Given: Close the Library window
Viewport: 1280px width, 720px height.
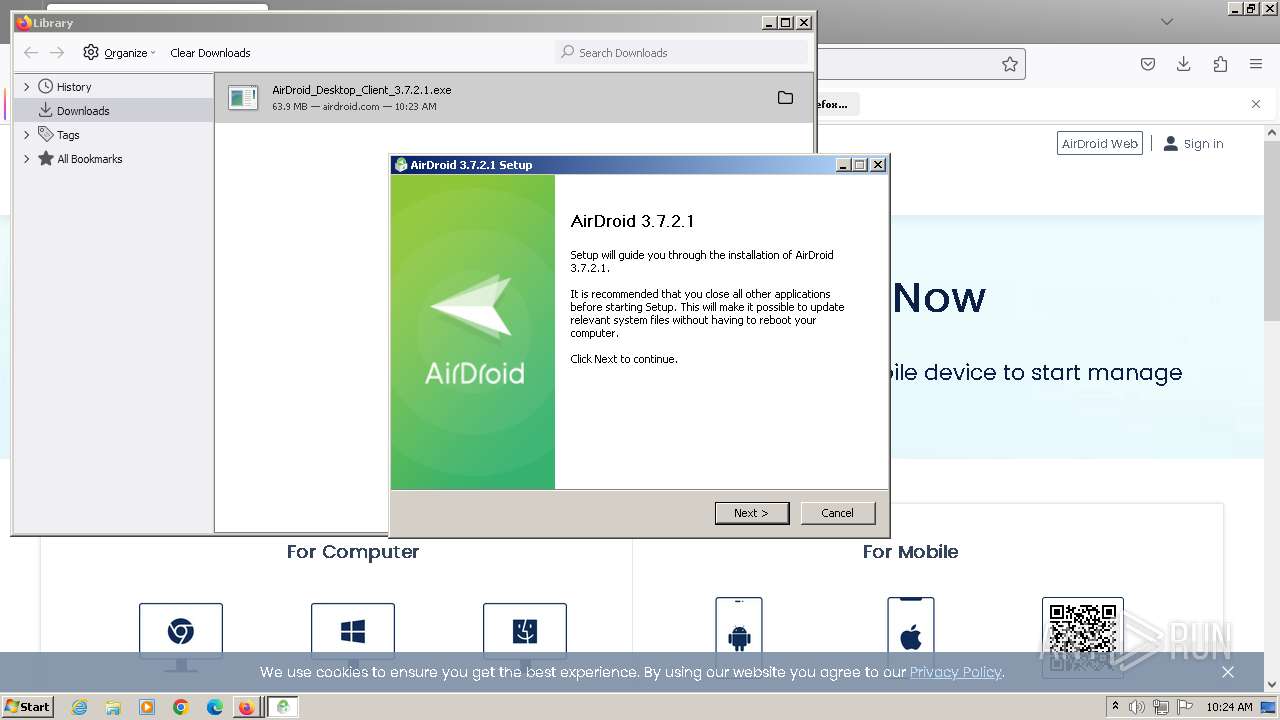Looking at the screenshot, I should tap(804, 22).
